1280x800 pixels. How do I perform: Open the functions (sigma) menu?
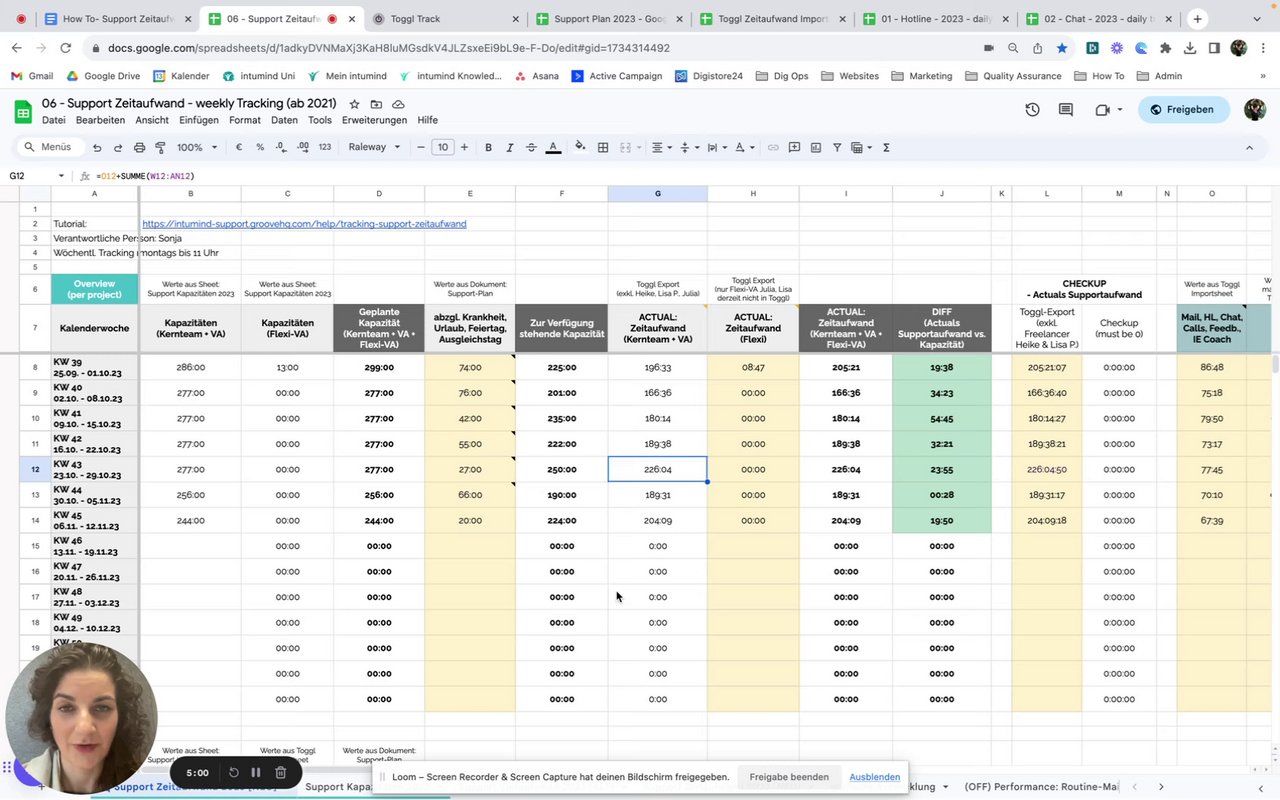point(886,147)
